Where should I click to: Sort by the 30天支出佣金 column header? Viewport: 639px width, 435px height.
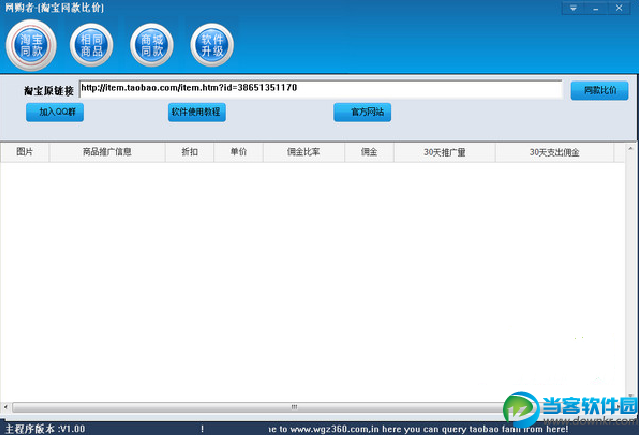point(555,152)
